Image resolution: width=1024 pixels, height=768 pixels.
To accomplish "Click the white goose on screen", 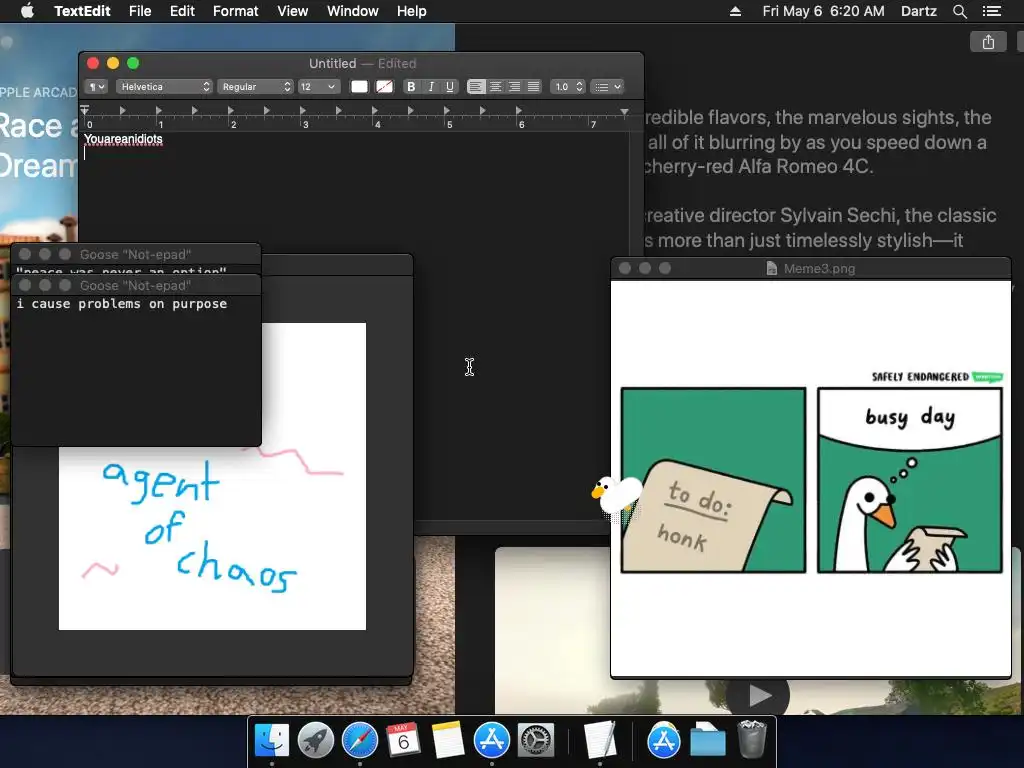I will (x=616, y=496).
